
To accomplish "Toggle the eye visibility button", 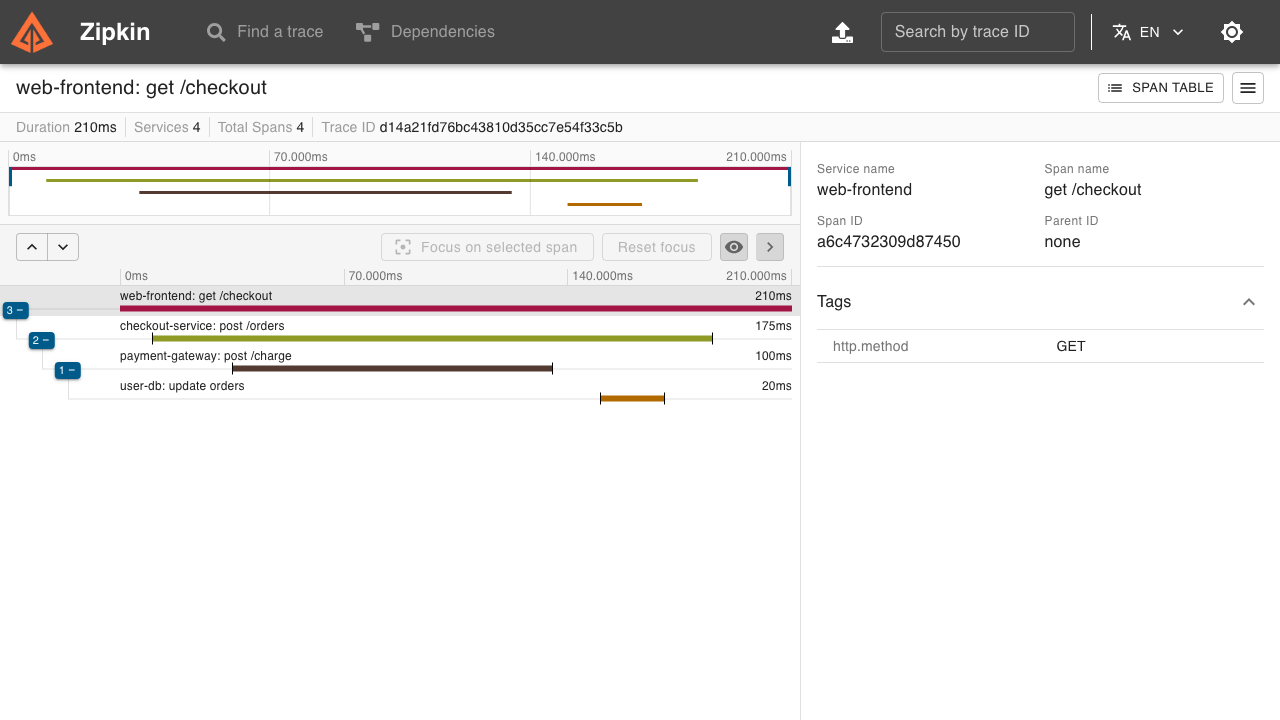I will pos(734,247).
